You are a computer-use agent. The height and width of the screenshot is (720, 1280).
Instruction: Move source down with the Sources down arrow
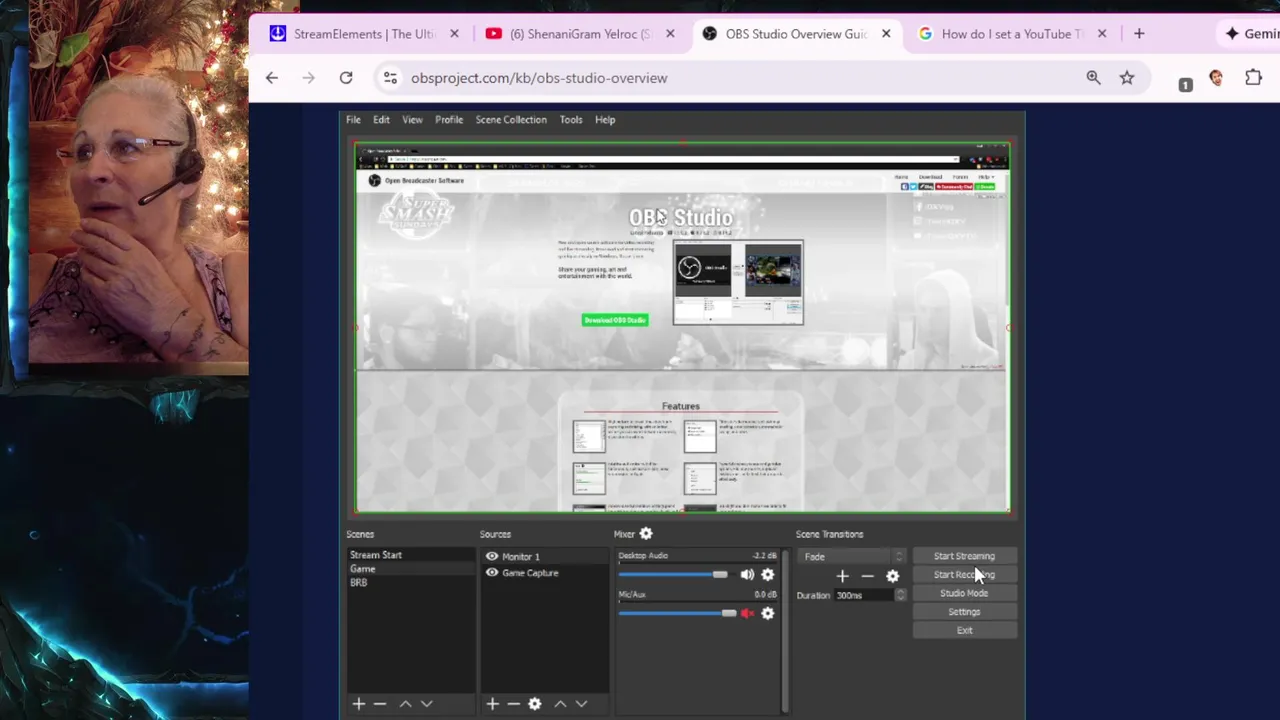(581, 704)
